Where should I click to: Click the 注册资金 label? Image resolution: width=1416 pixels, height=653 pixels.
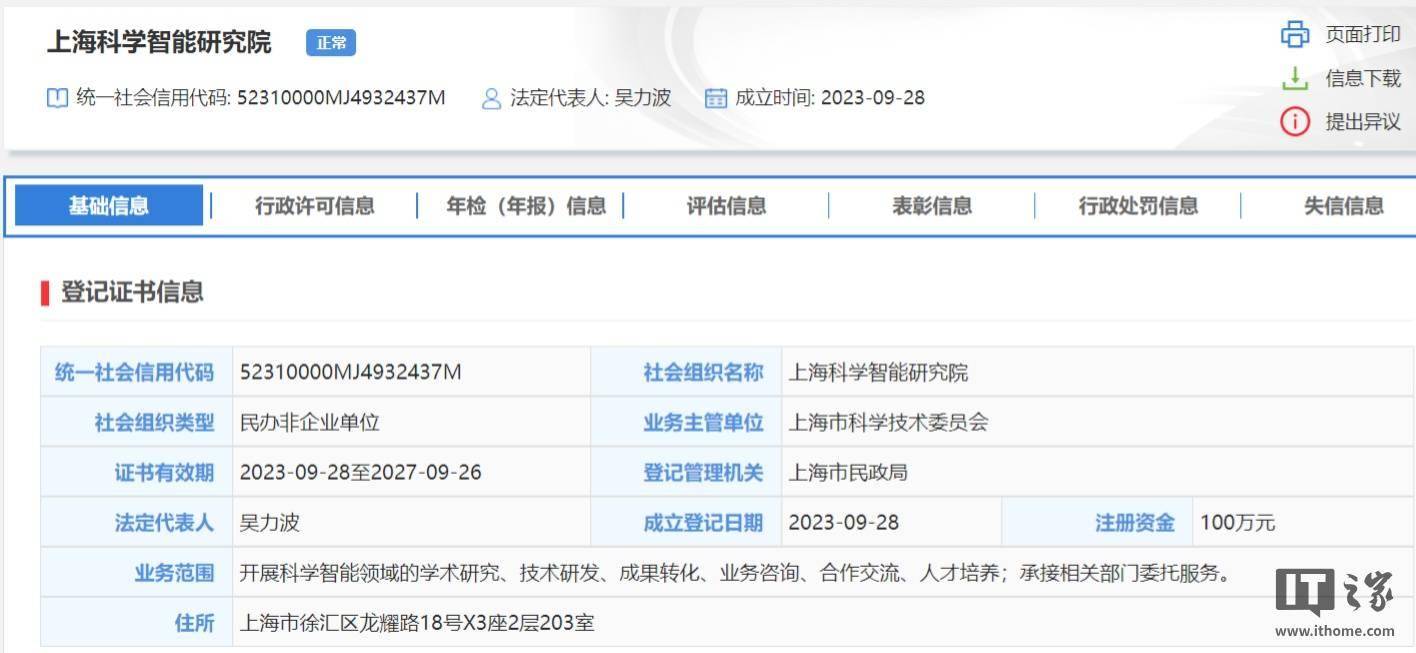tap(1135, 522)
